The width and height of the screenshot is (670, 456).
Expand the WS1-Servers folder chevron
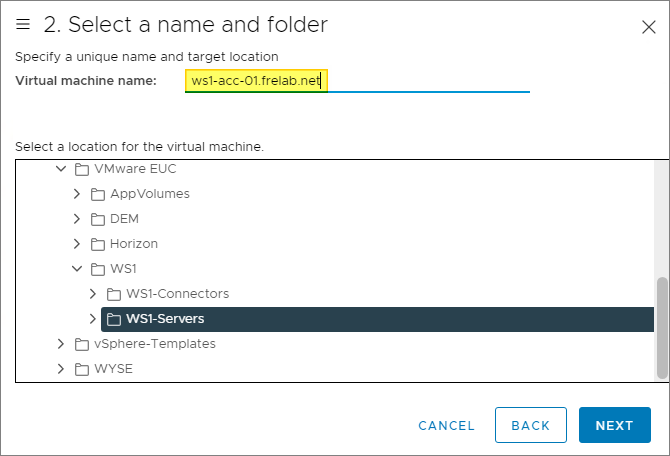pyautogui.click(x=93, y=319)
